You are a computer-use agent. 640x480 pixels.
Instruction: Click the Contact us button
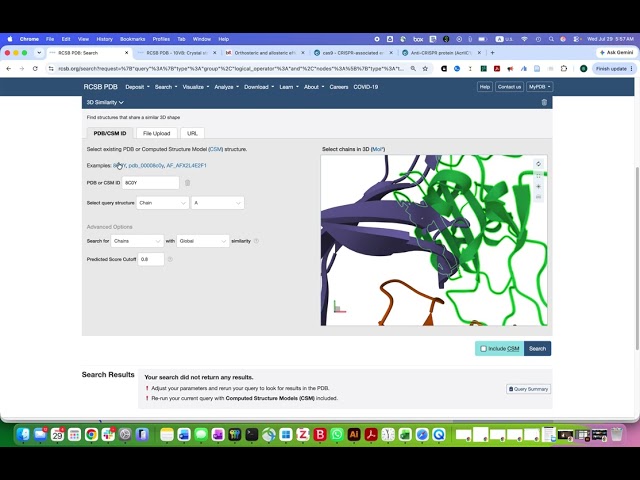pos(509,87)
